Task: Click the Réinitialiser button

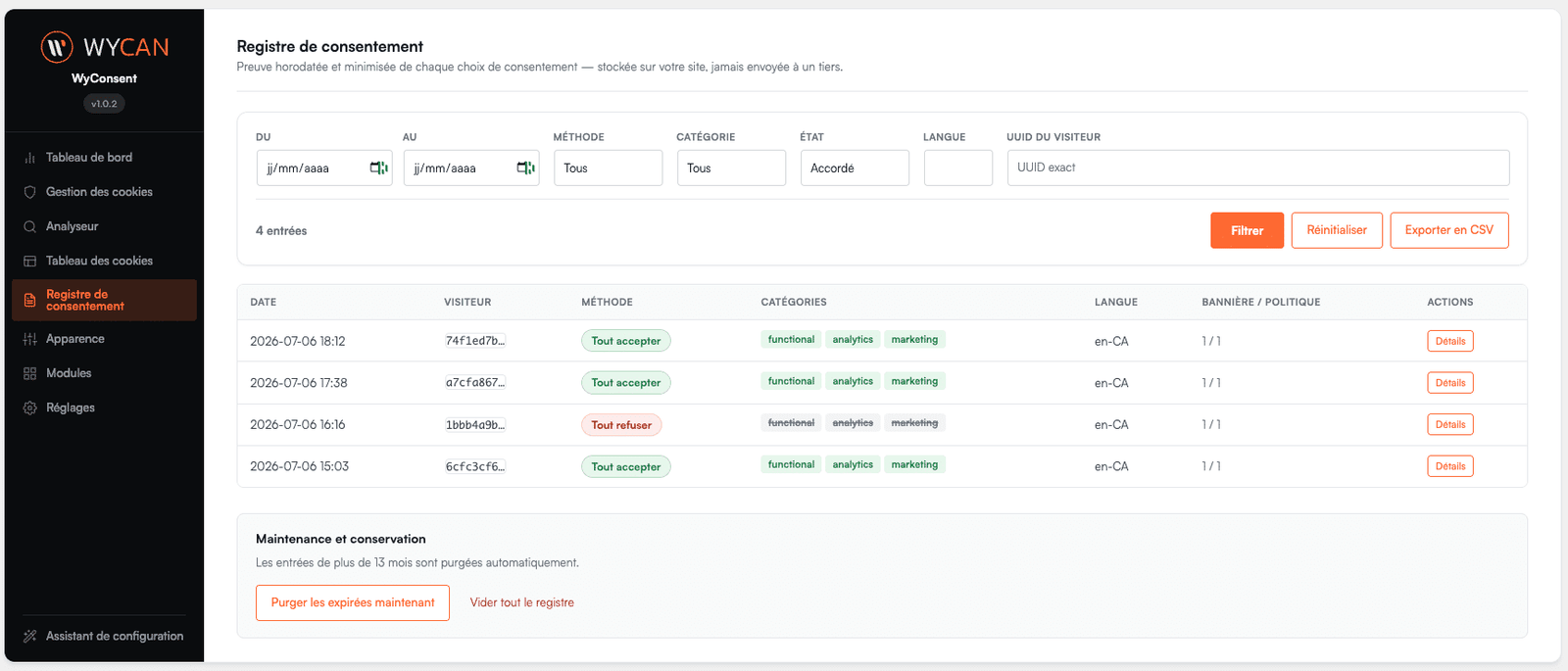Action: pos(1337,230)
